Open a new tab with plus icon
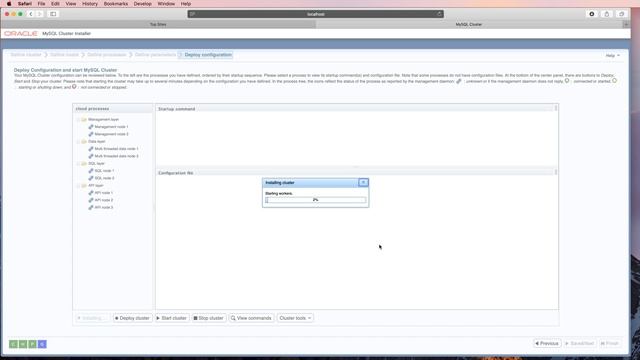This screenshot has height=360, width=640. point(626,24)
